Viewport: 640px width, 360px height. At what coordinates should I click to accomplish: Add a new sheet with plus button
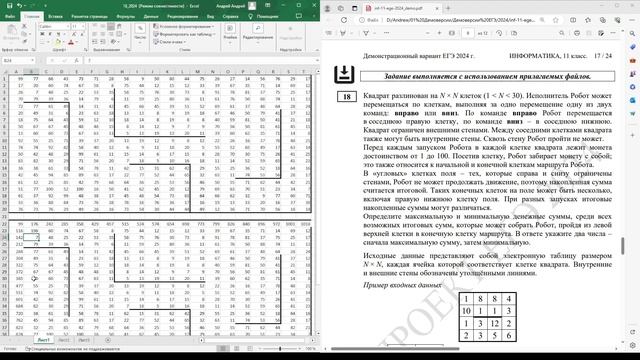tap(108, 340)
